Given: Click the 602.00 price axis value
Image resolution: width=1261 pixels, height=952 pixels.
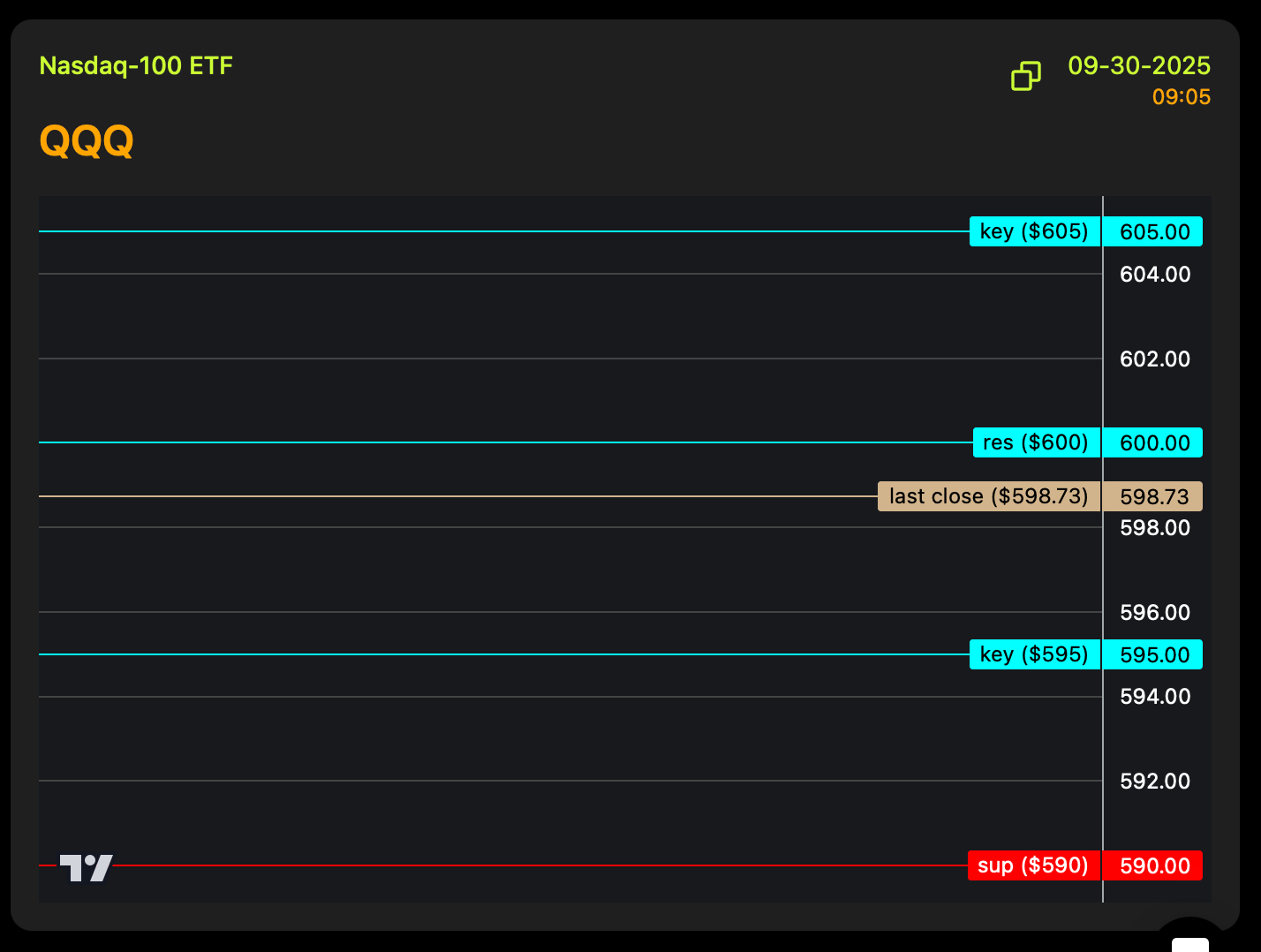Looking at the screenshot, I should [x=1154, y=359].
